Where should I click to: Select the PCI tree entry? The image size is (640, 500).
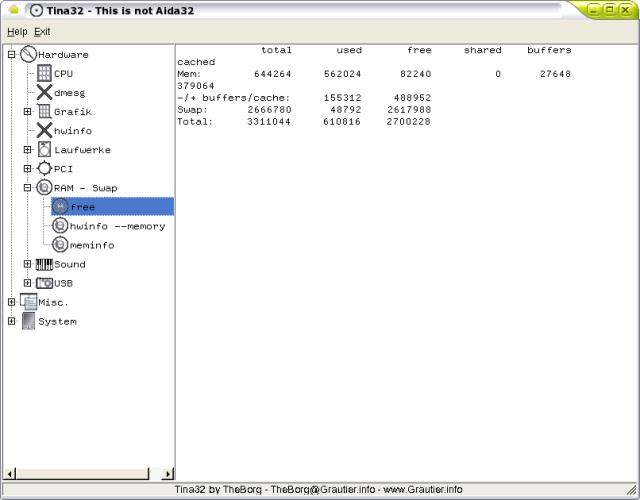[63, 169]
